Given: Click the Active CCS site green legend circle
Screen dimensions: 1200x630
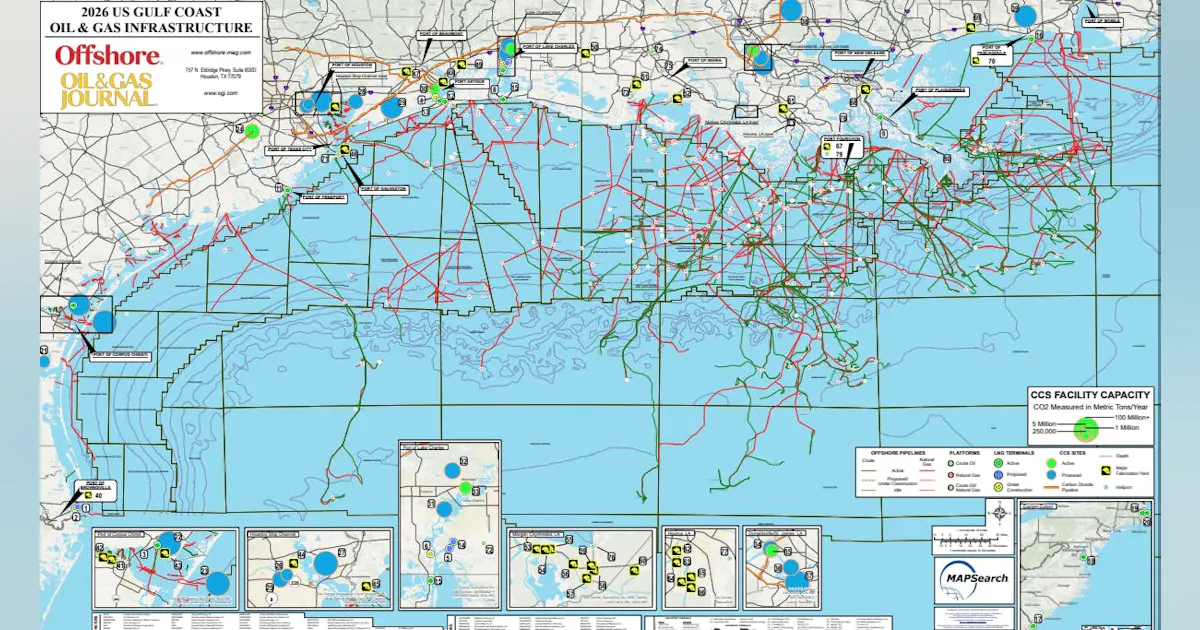Looking at the screenshot, I should click(x=1049, y=463).
